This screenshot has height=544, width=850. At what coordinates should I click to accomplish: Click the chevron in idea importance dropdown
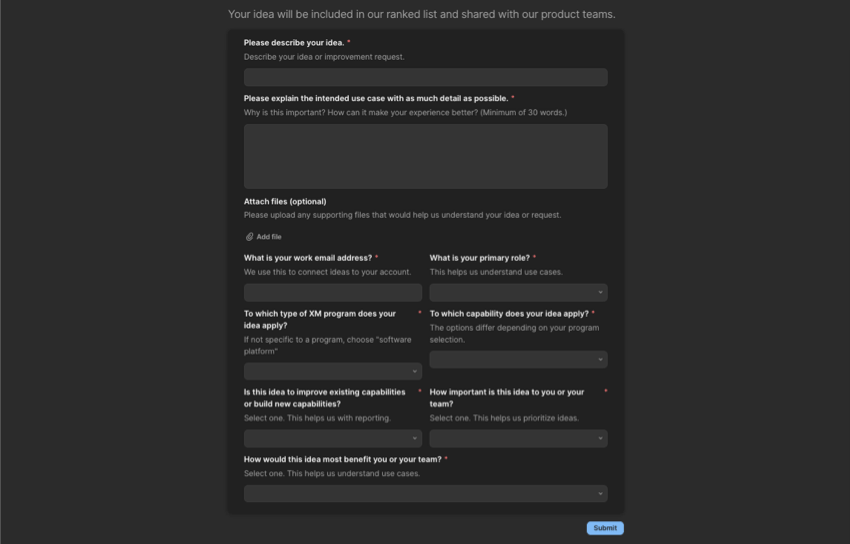600,438
